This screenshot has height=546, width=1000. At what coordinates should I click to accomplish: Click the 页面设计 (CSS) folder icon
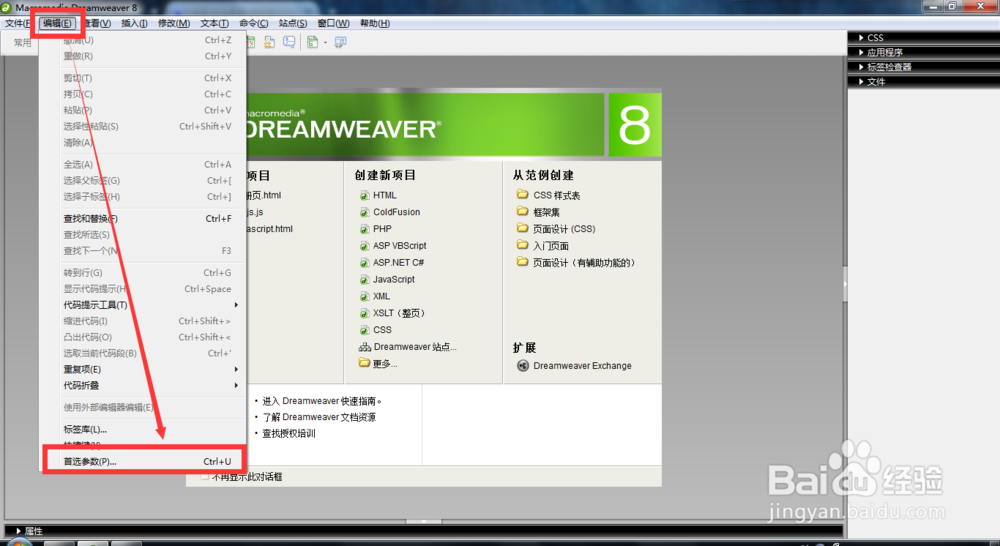522,228
